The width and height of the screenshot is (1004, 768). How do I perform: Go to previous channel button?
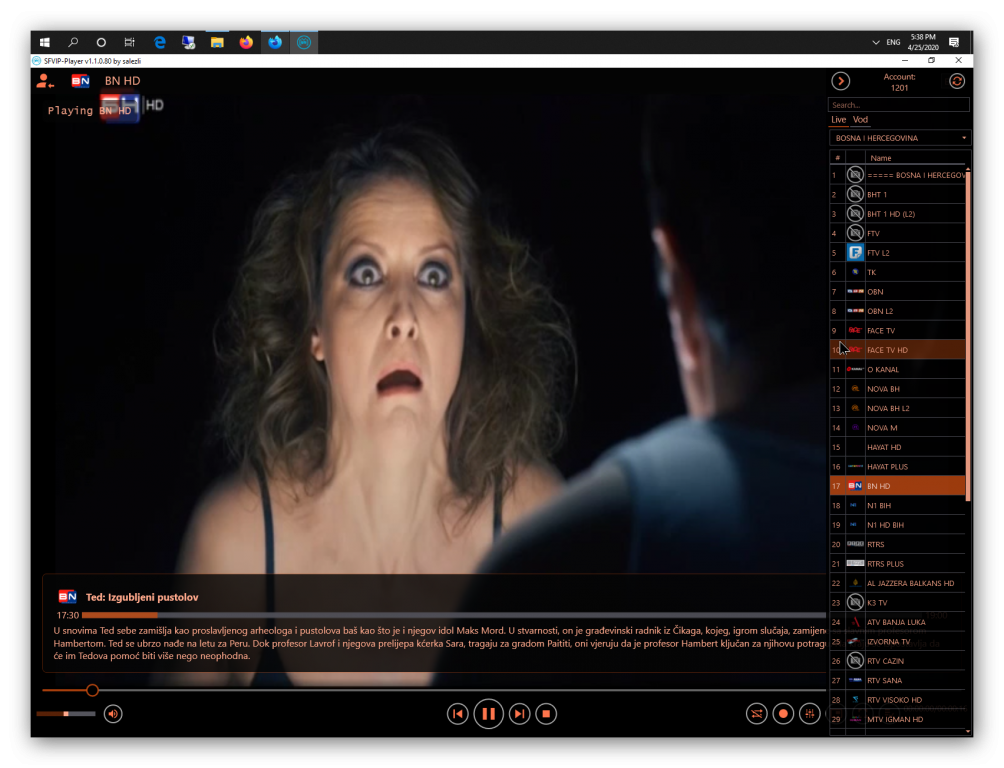(457, 714)
